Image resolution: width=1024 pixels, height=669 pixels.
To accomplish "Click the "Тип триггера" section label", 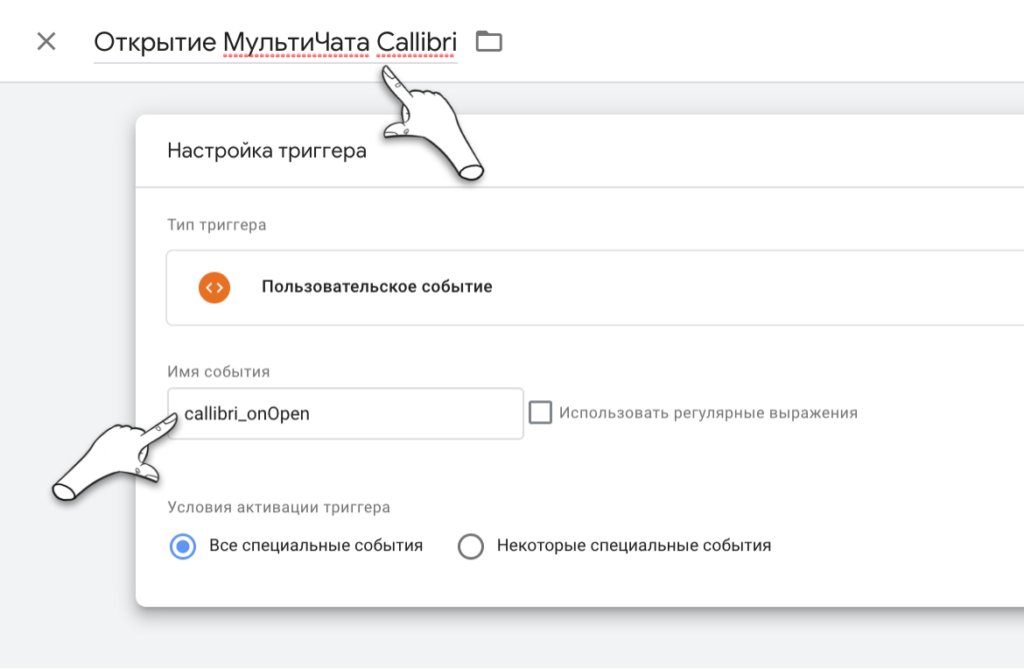I will tap(216, 224).
